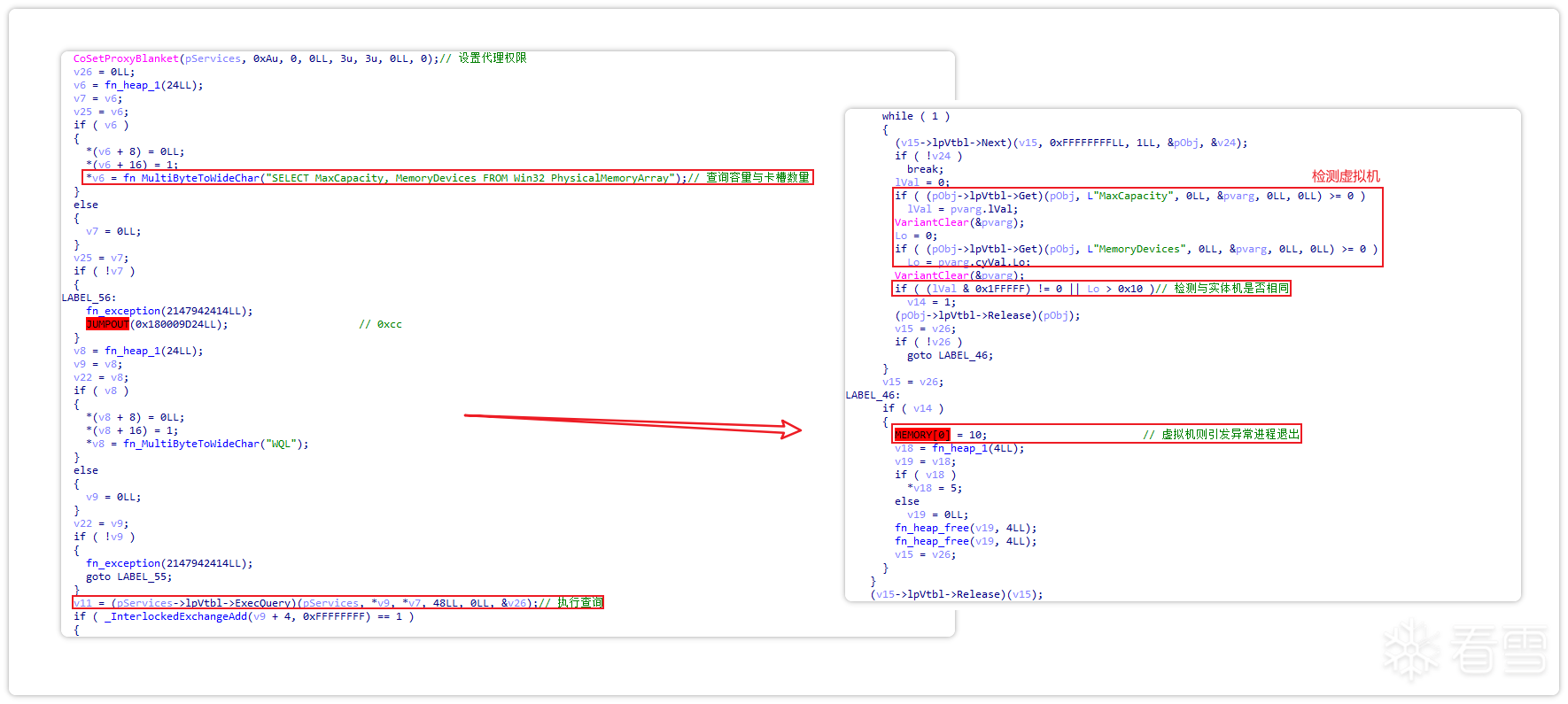Click the "// 0xcc" comment

click(x=380, y=324)
